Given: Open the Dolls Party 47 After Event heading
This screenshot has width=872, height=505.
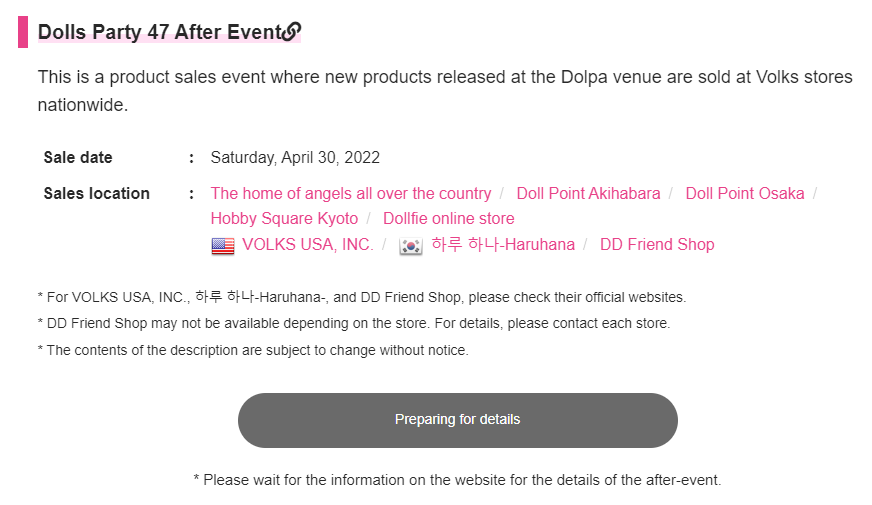Looking at the screenshot, I should click(x=160, y=32).
